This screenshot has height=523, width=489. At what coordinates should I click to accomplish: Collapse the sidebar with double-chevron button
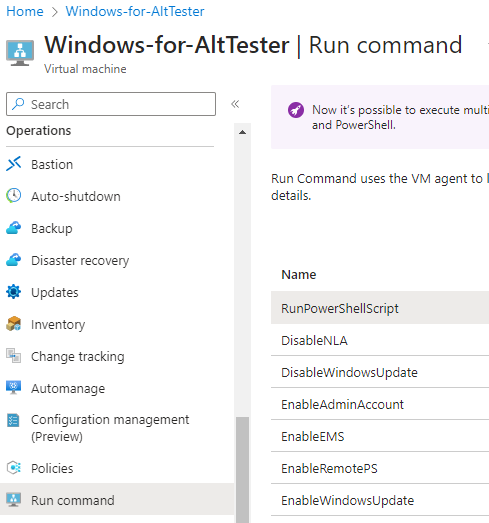point(235,104)
